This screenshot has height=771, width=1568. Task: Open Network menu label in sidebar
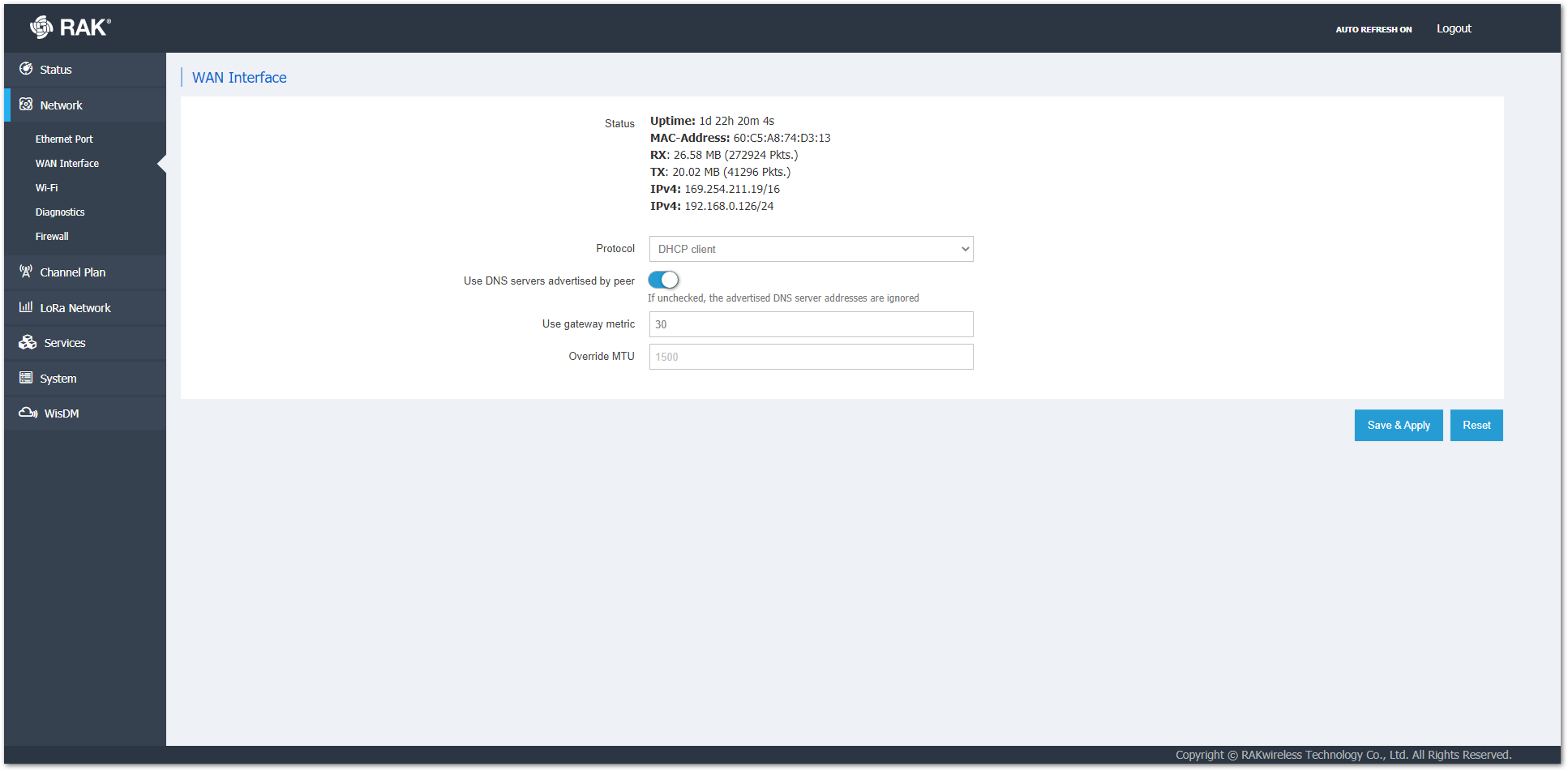(62, 105)
